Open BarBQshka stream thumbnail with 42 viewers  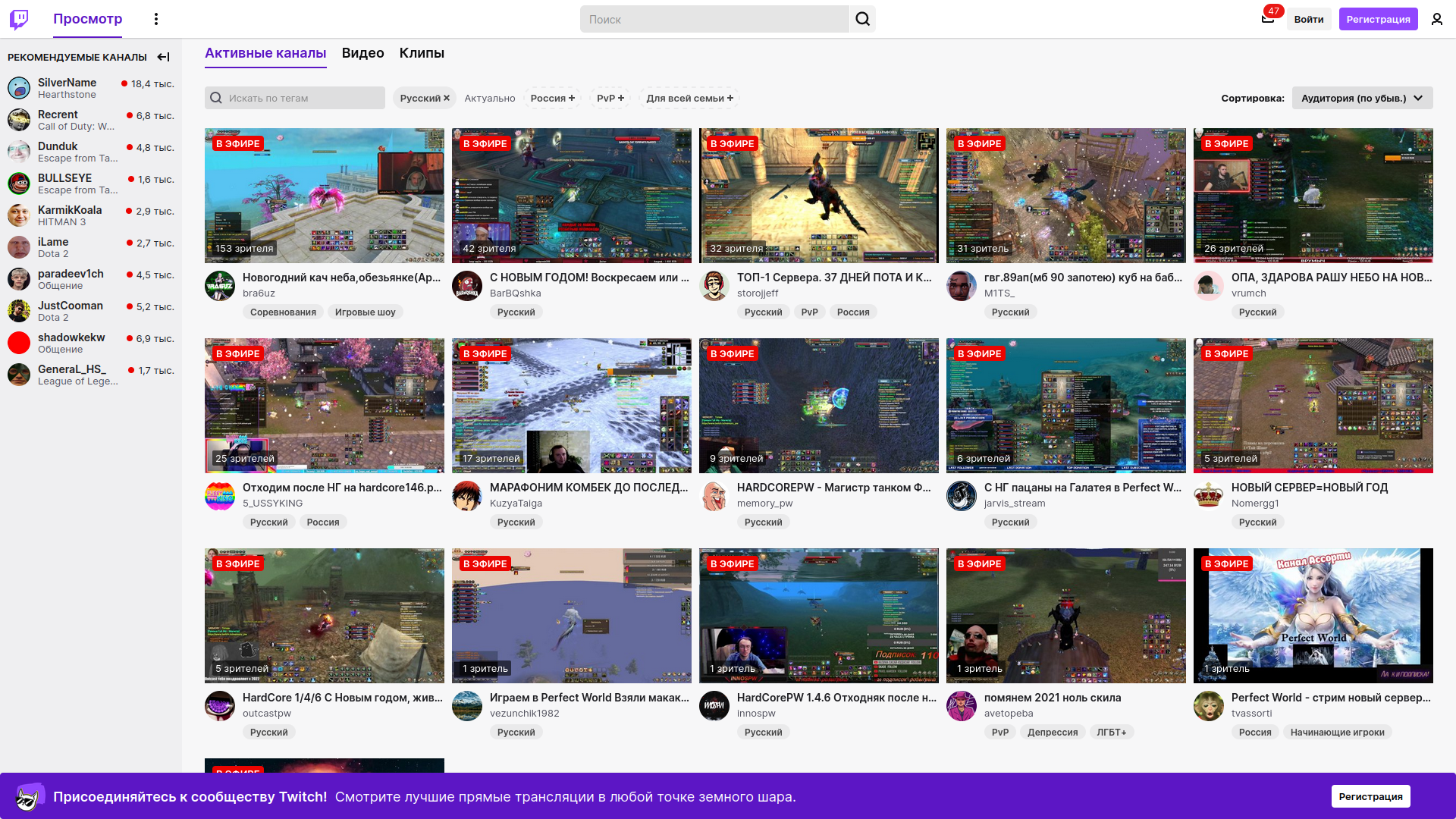coord(572,196)
